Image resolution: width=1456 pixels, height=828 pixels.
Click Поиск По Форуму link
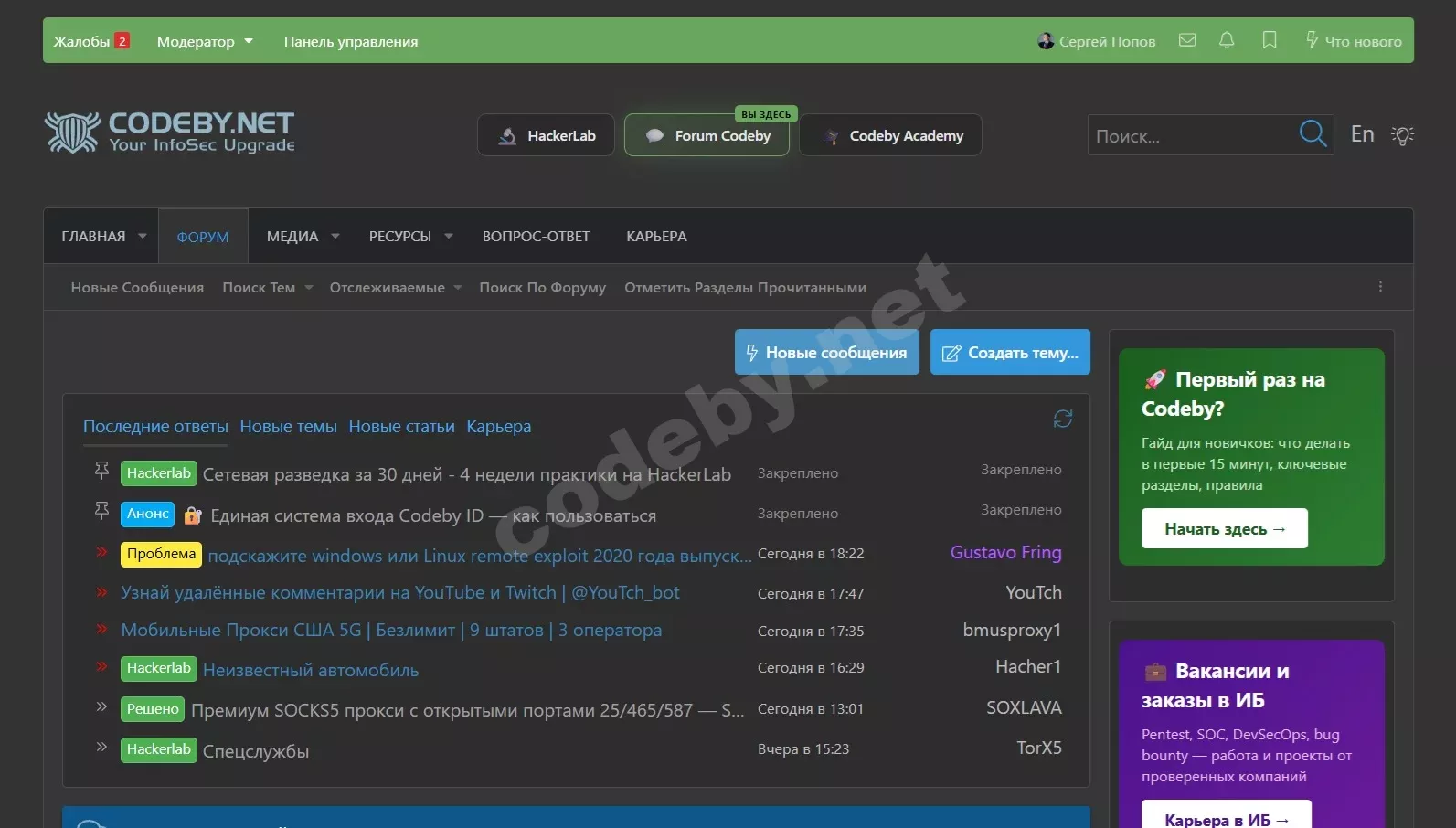click(542, 288)
